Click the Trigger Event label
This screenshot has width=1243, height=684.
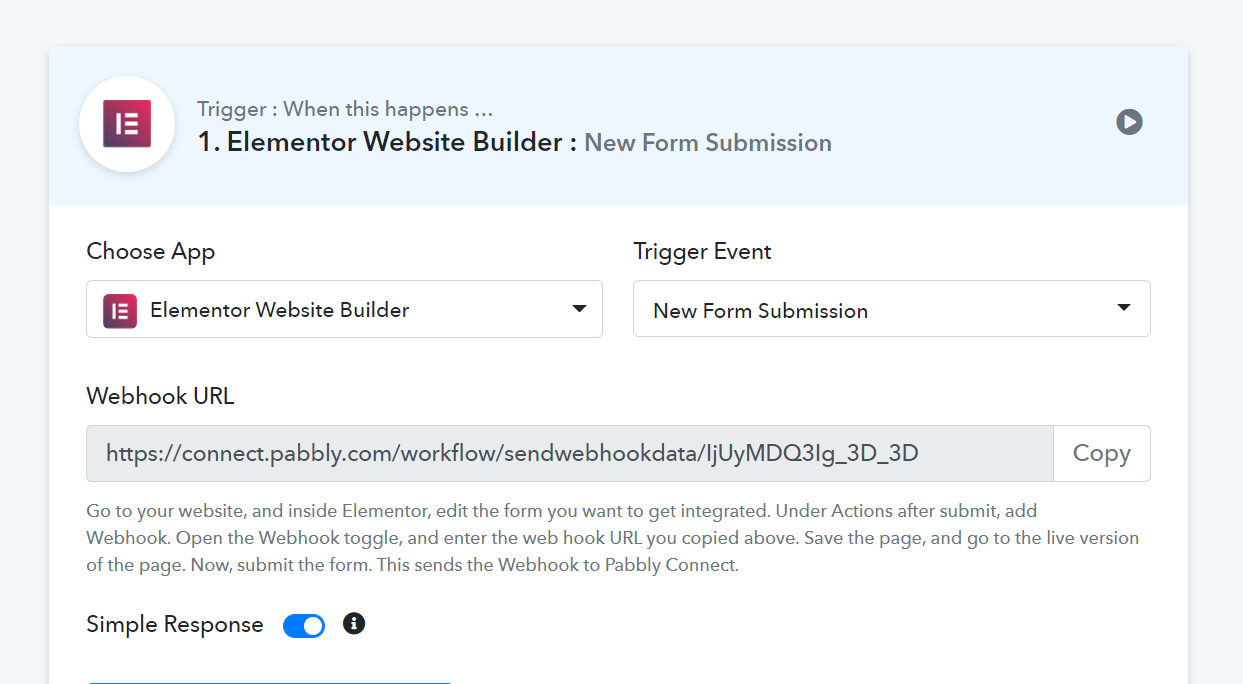703,252
